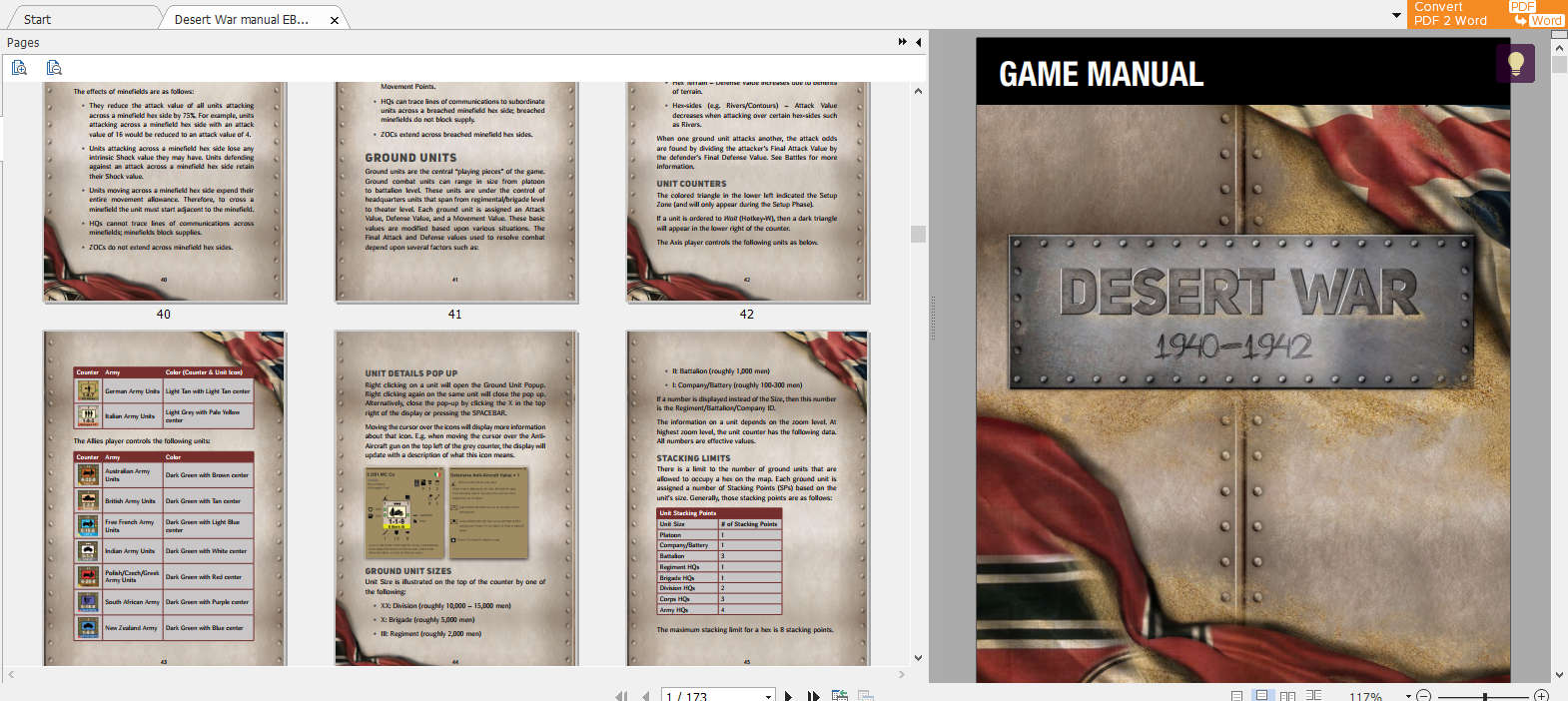Go to previous view in navigation bar

[x=840, y=696]
